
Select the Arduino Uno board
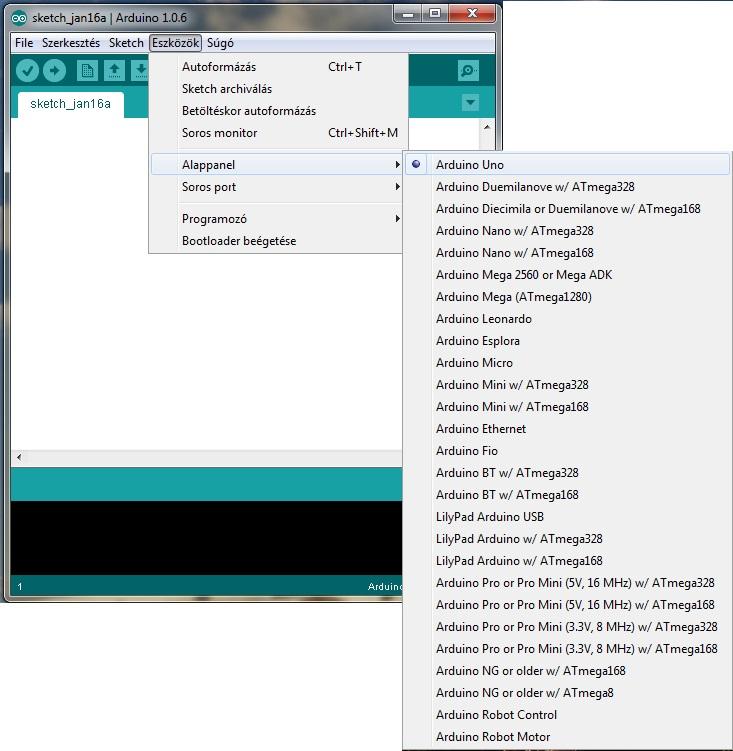567,164
